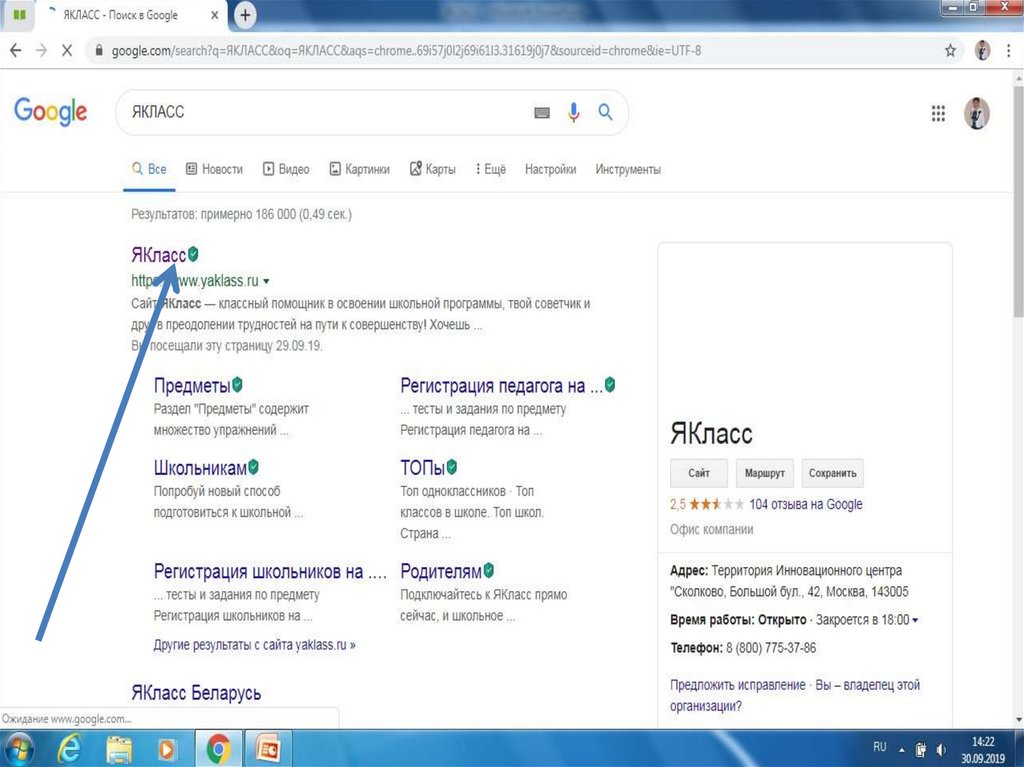Bookmark this page with the star icon

coord(950,50)
